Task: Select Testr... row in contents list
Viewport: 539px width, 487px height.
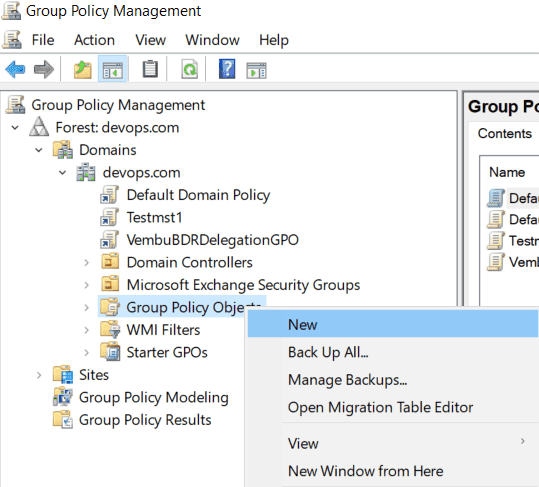Action: (x=513, y=241)
